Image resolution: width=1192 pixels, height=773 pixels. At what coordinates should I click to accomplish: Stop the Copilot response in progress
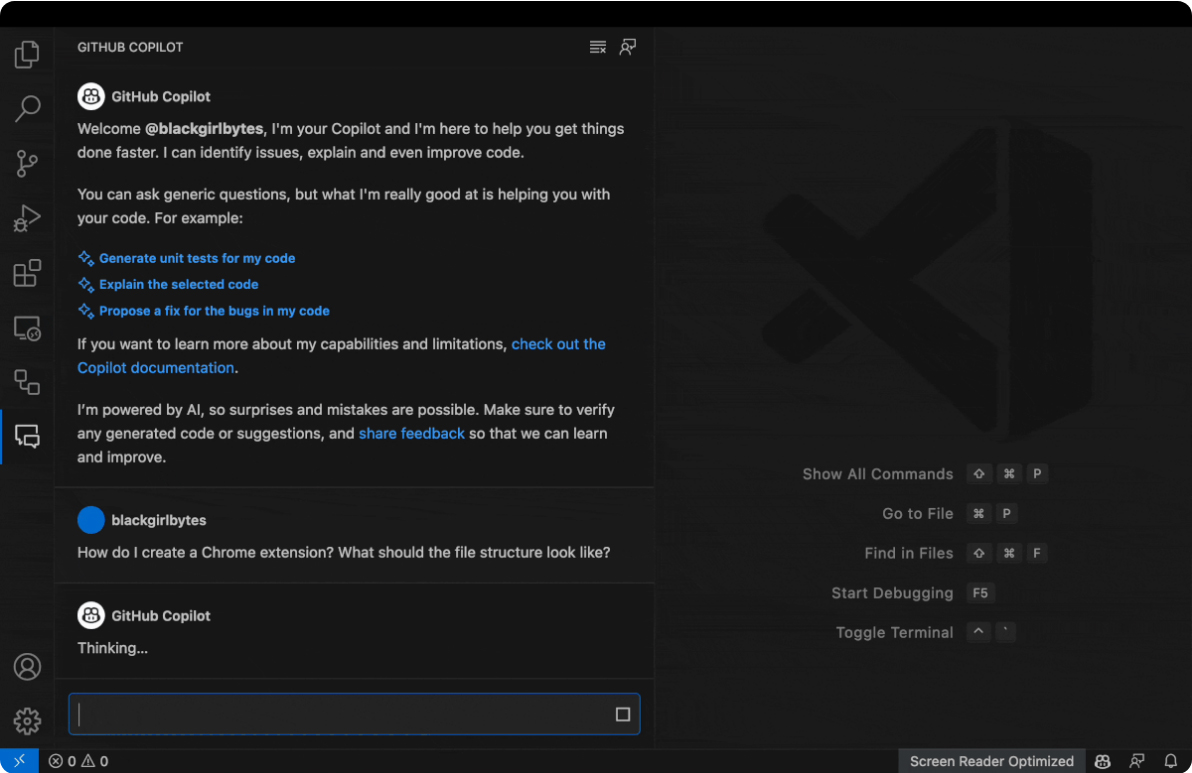(x=623, y=714)
